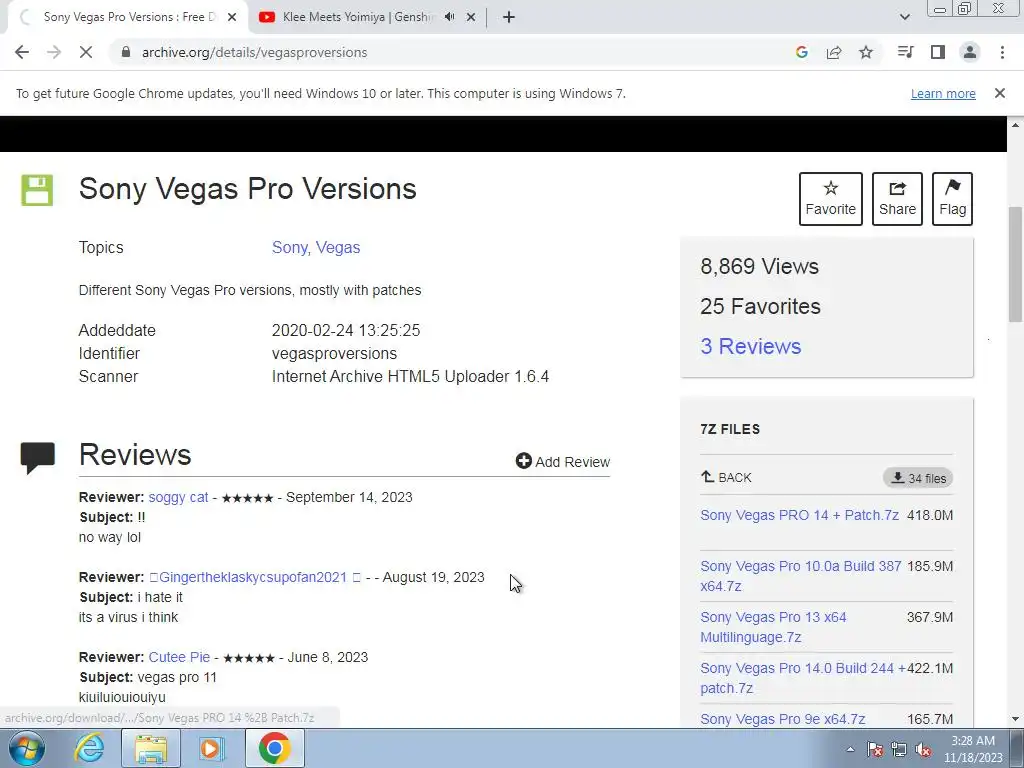Image resolution: width=1024 pixels, height=768 pixels.
Task: Download Sony Vegas Pro 10.0a Build 387 x64.7z
Action: pyautogui.click(x=801, y=576)
